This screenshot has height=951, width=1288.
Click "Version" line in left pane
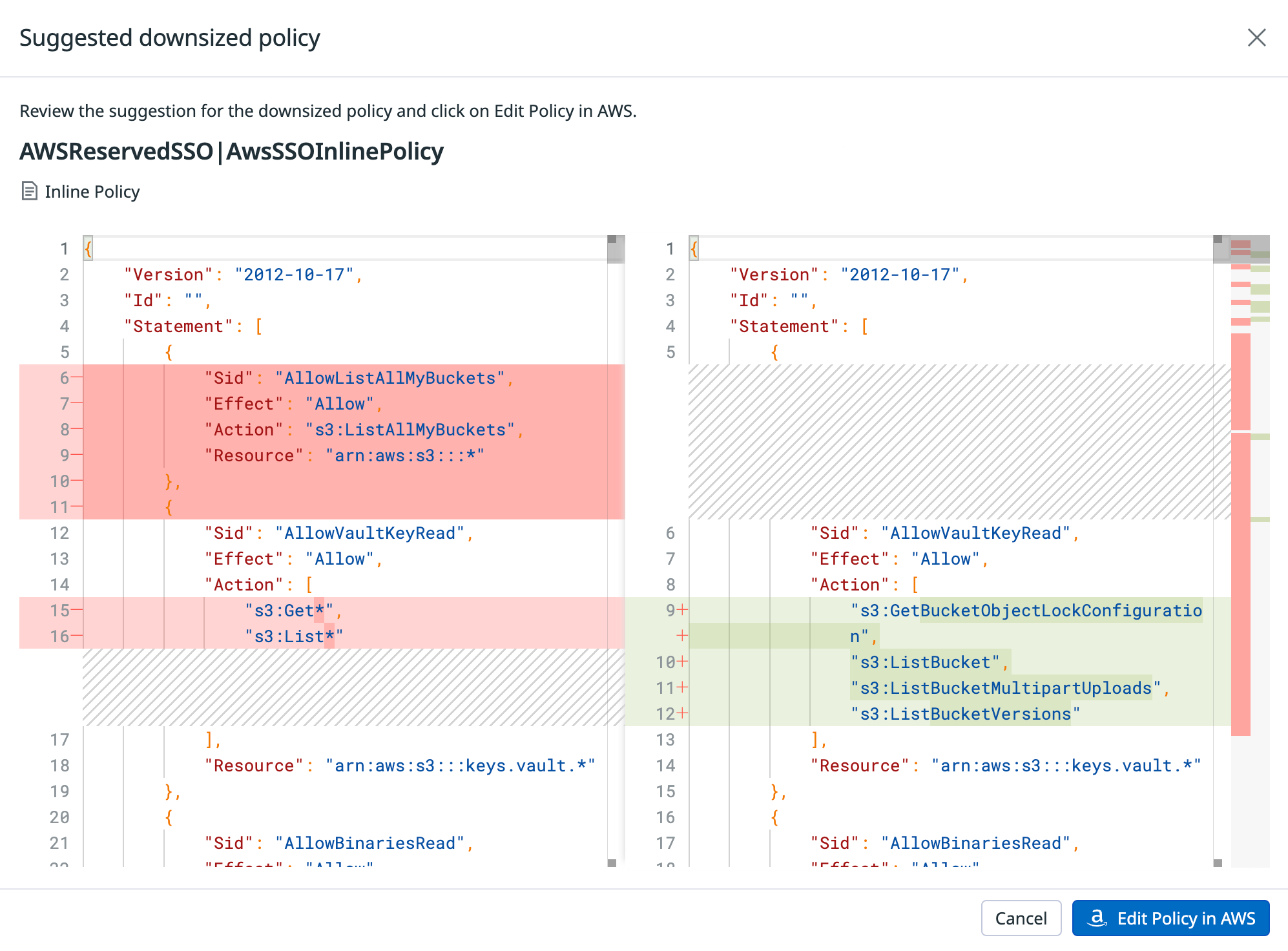[x=244, y=275]
